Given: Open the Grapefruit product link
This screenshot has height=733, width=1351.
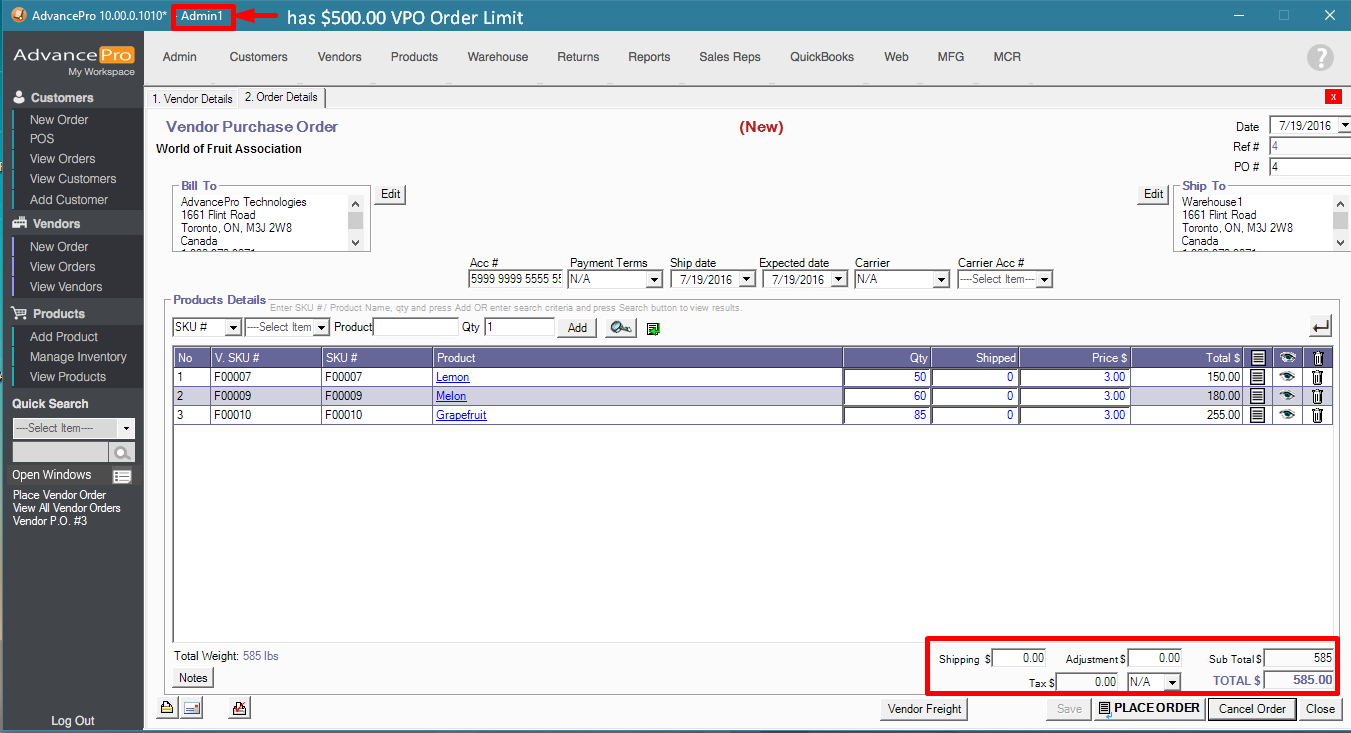Looking at the screenshot, I should [461, 415].
